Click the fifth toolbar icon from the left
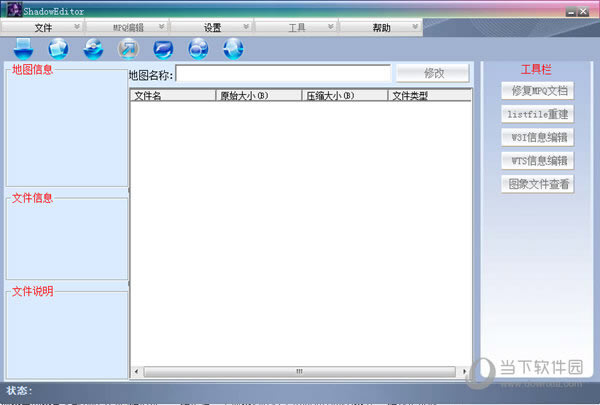The width and height of the screenshot is (600, 405). 163,48
